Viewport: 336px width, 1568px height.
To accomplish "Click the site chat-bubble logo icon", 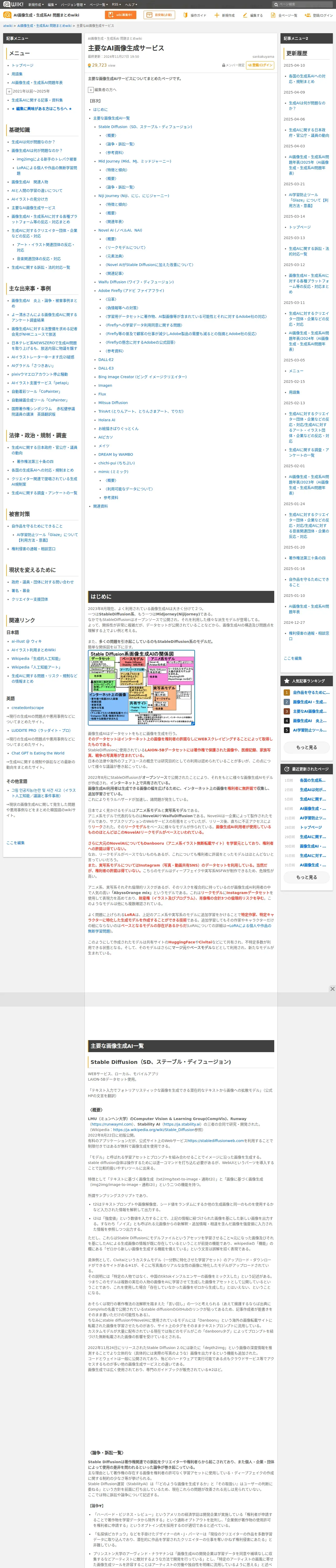I will pos(8,15).
